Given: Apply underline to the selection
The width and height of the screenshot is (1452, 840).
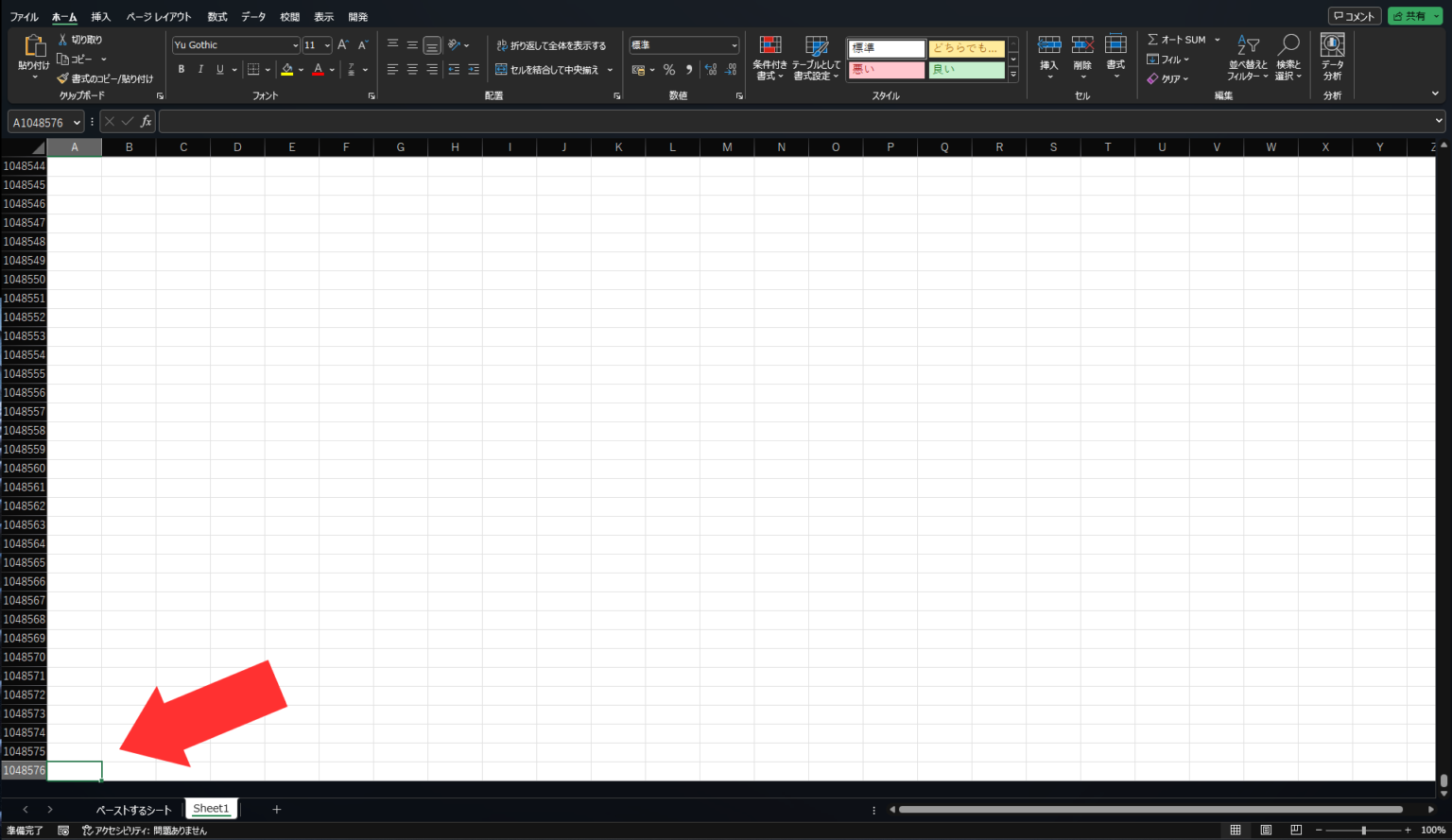Looking at the screenshot, I should point(217,68).
